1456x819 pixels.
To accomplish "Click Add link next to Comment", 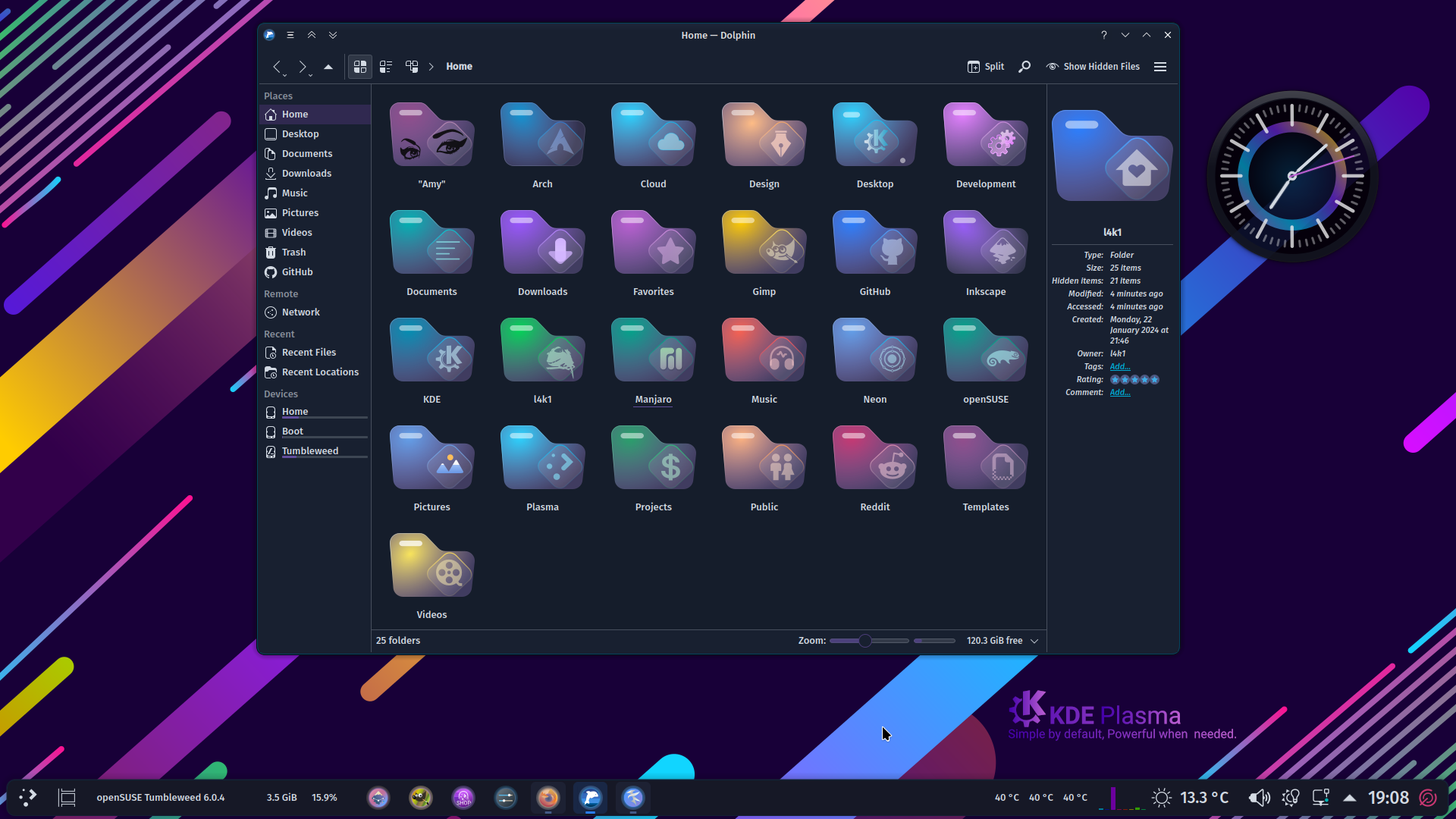I will coord(1120,393).
